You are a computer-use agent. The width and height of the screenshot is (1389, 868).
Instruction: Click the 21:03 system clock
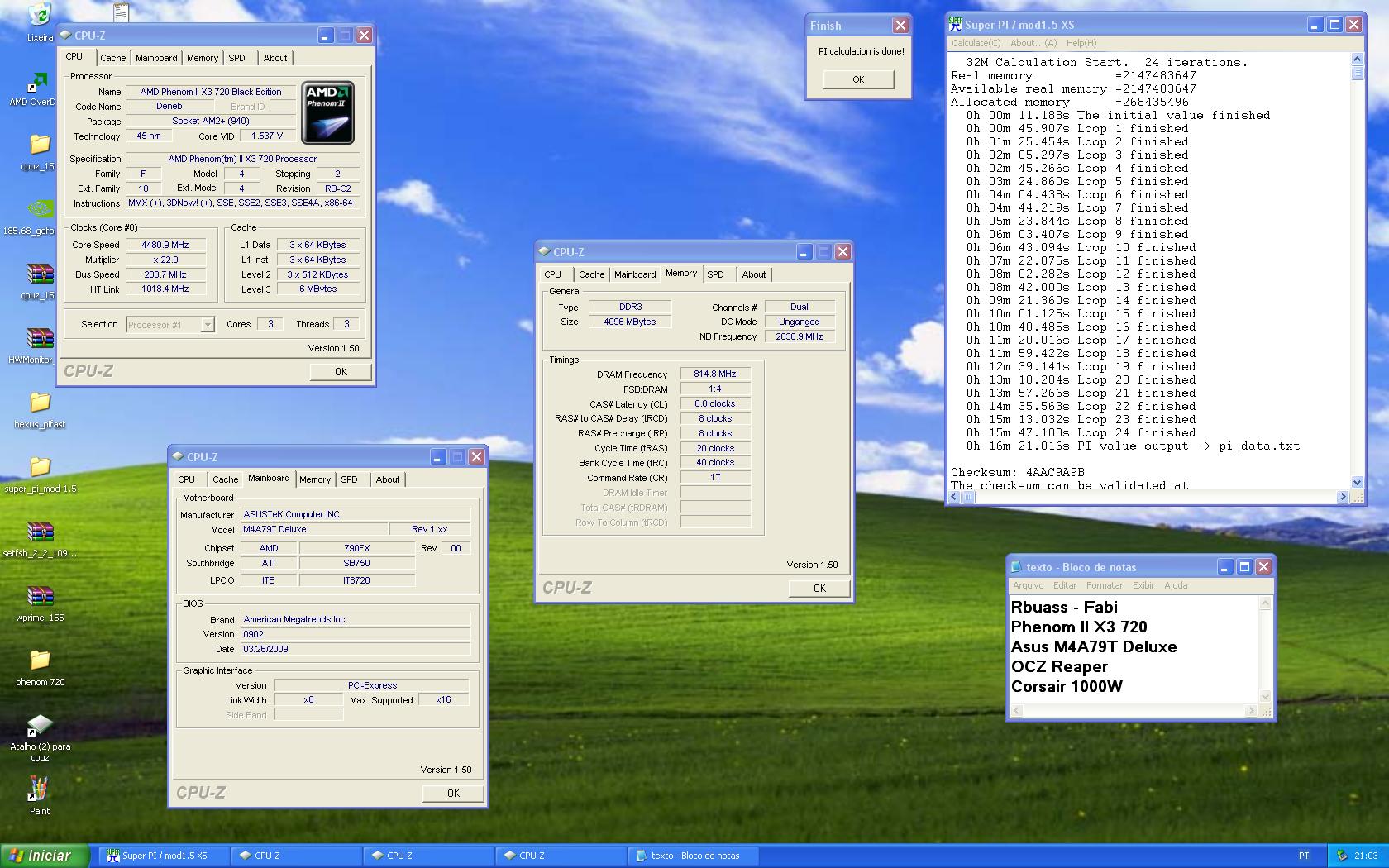coord(1366,856)
